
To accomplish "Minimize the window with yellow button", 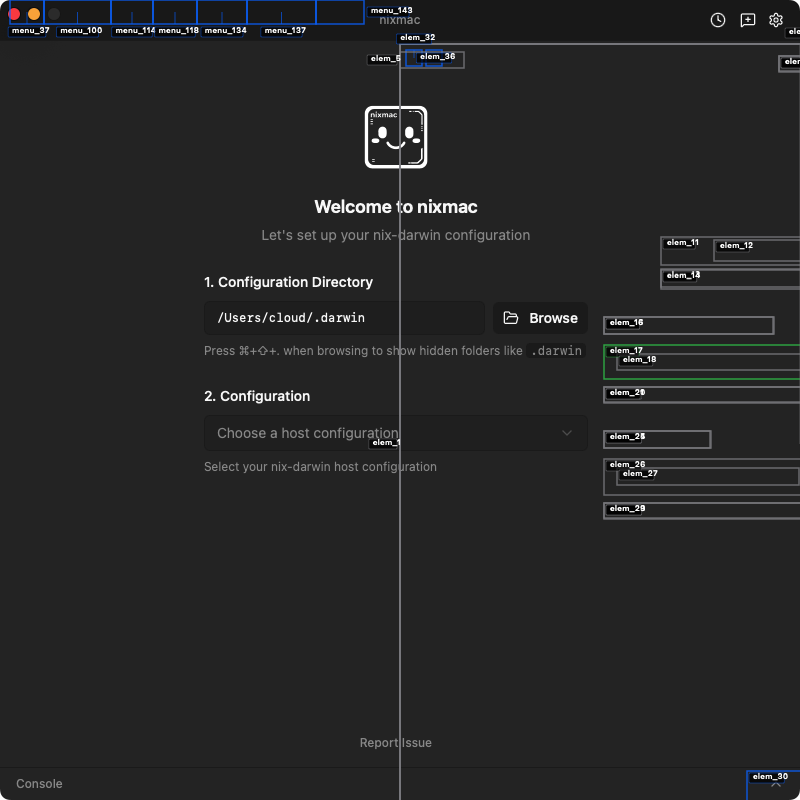I will pyautogui.click(x=34, y=14).
